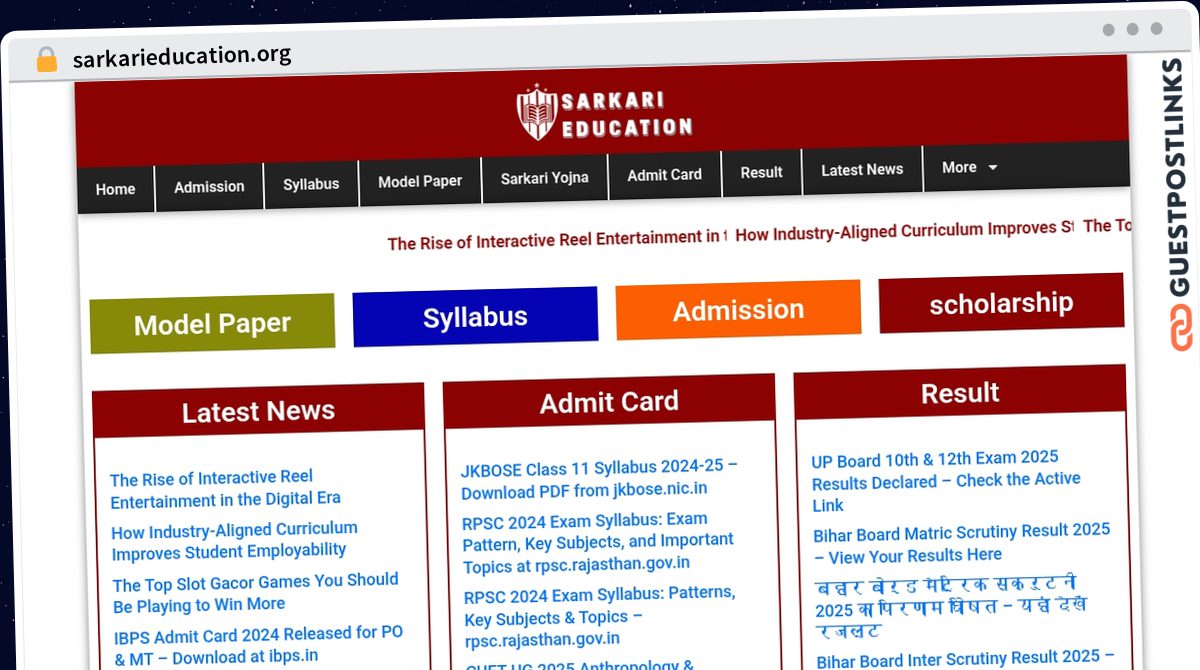The image size is (1200, 670).
Task: Click the Sarkari Education shield logo
Action: [536, 112]
